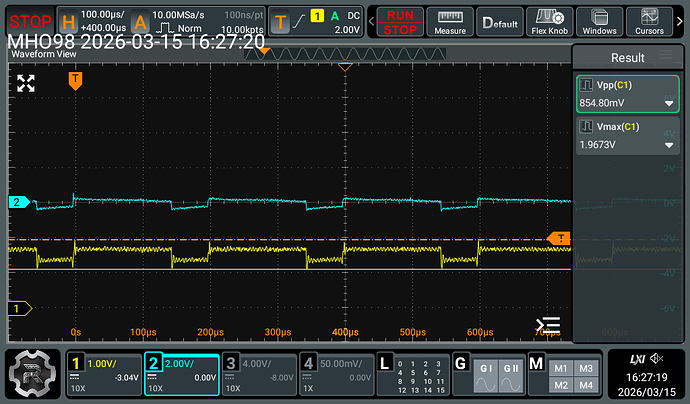Open the Windows menu
690x404 pixels.
602,21
